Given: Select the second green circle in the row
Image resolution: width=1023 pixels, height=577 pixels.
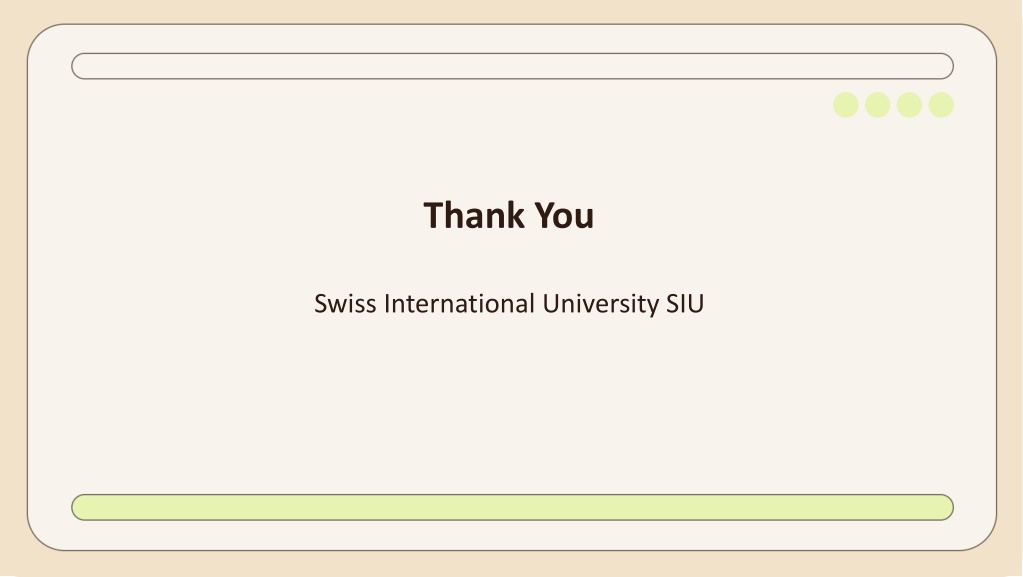Looking at the screenshot, I should 878,105.
